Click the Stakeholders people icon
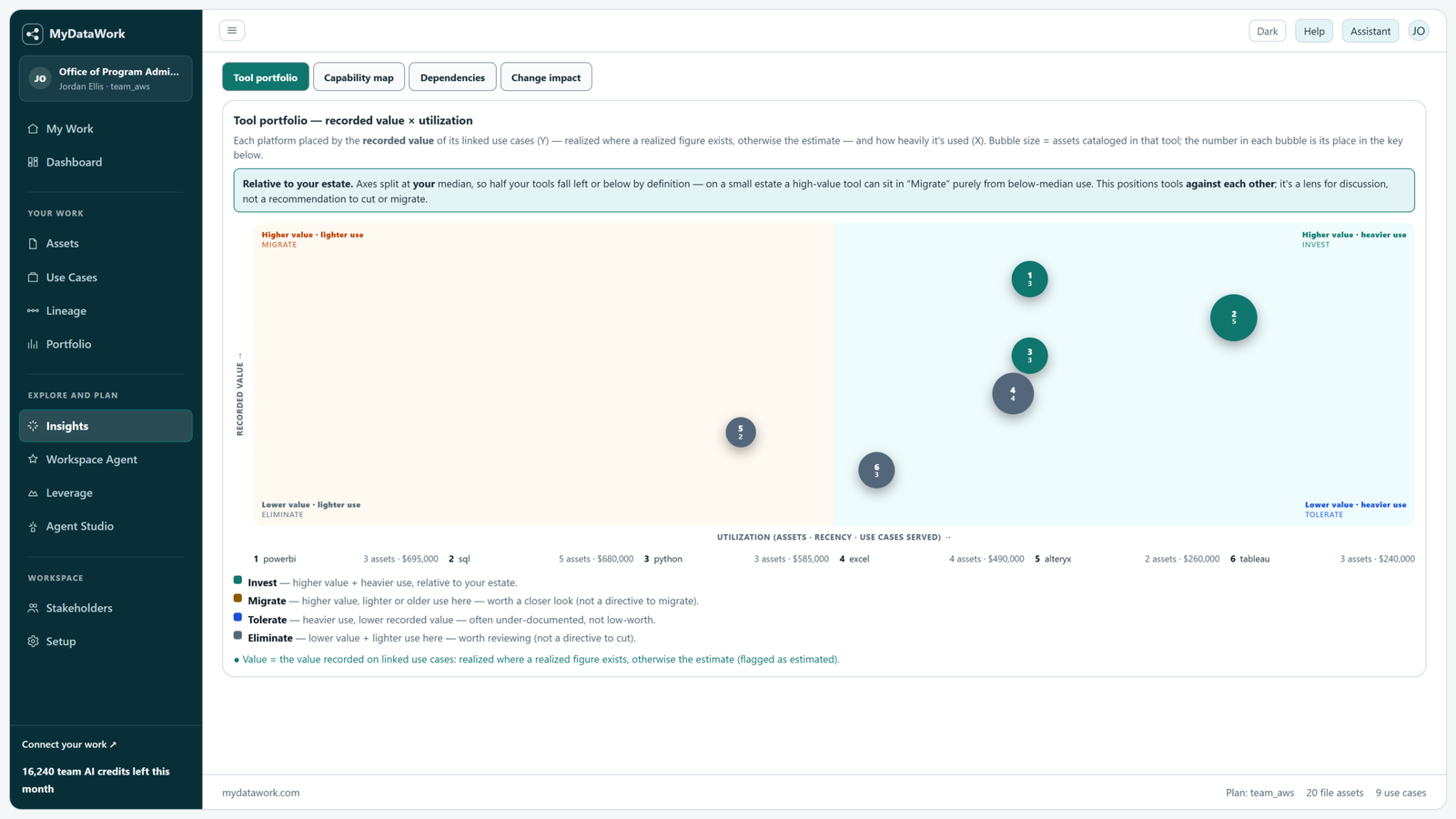Viewport: 1456px width, 819px height. coord(33,608)
